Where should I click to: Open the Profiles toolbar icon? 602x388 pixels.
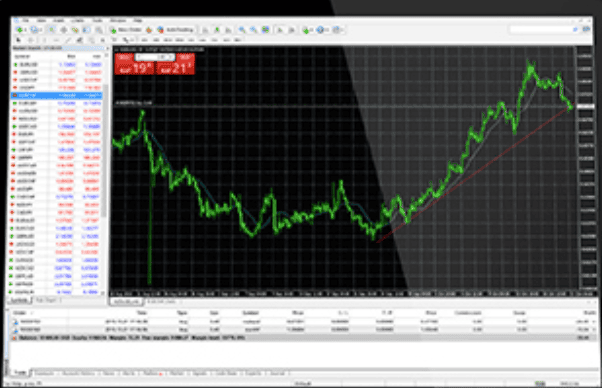(x=36, y=30)
